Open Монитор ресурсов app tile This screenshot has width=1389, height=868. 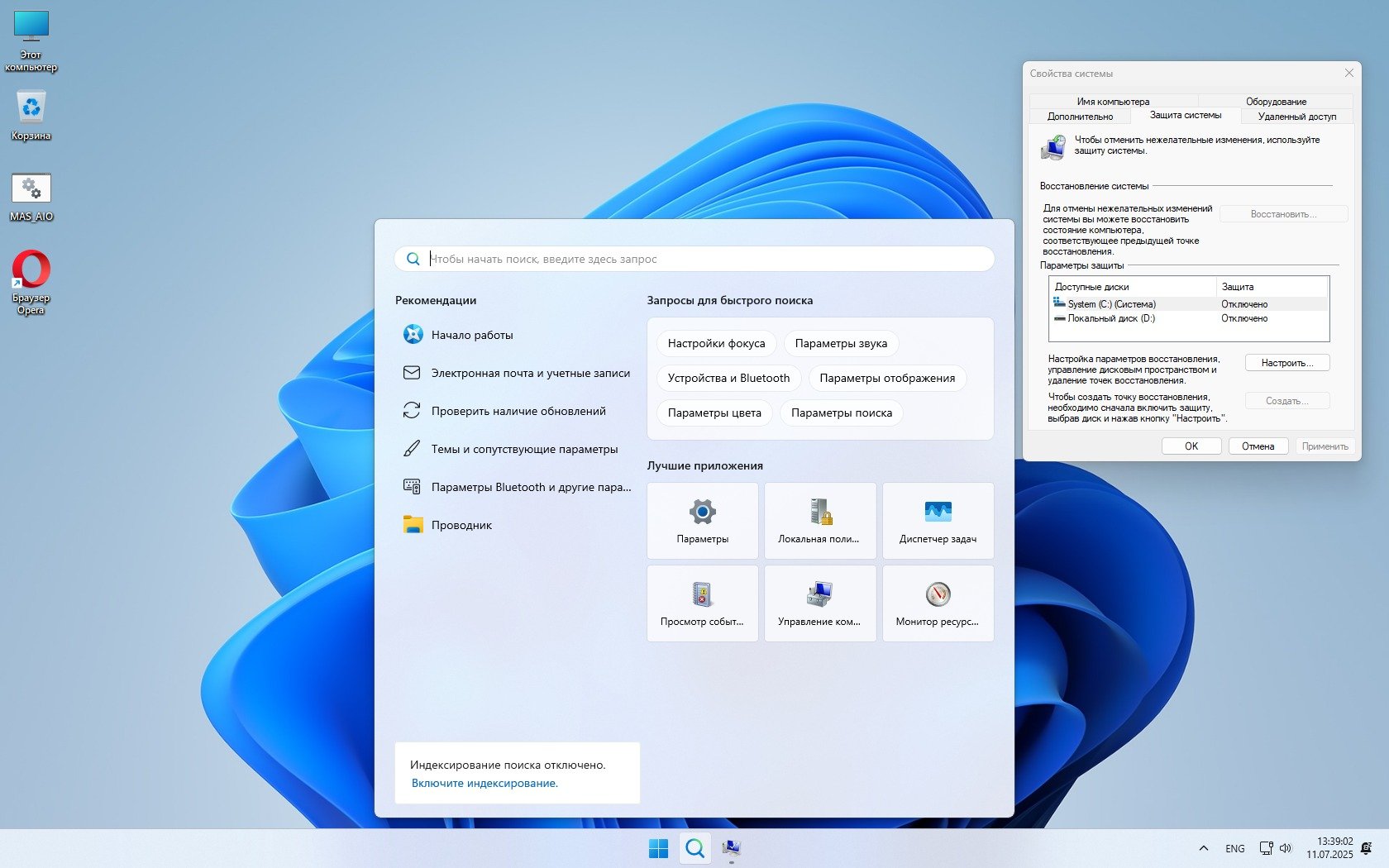click(938, 603)
